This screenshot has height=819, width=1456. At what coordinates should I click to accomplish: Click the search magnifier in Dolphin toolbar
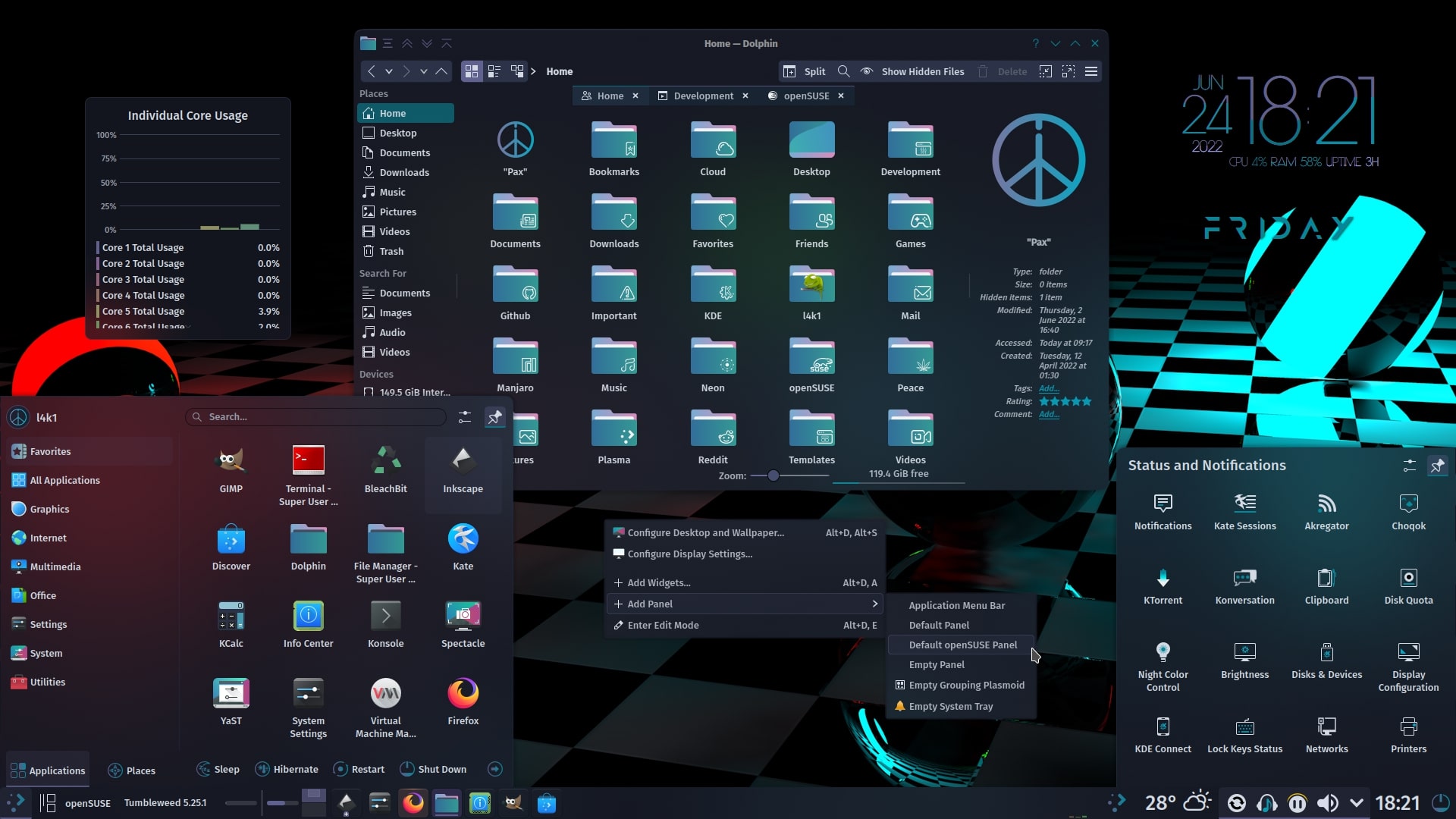pyautogui.click(x=843, y=71)
